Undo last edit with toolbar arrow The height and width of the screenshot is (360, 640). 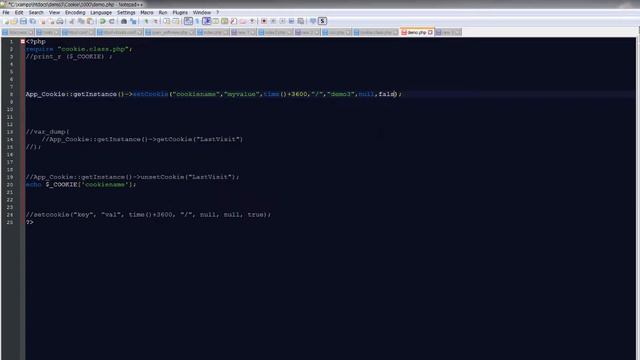[x=102, y=21]
